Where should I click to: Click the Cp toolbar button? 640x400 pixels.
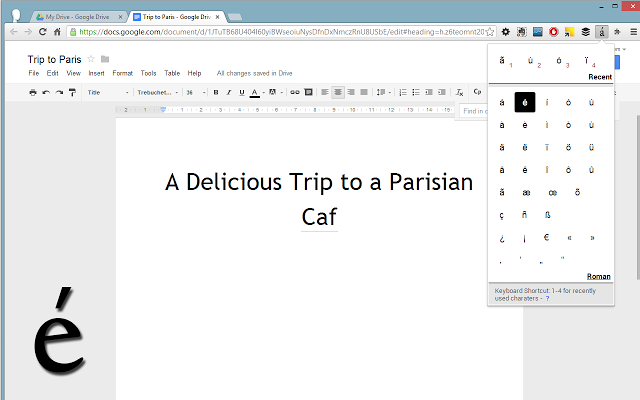tap(477, 92)
